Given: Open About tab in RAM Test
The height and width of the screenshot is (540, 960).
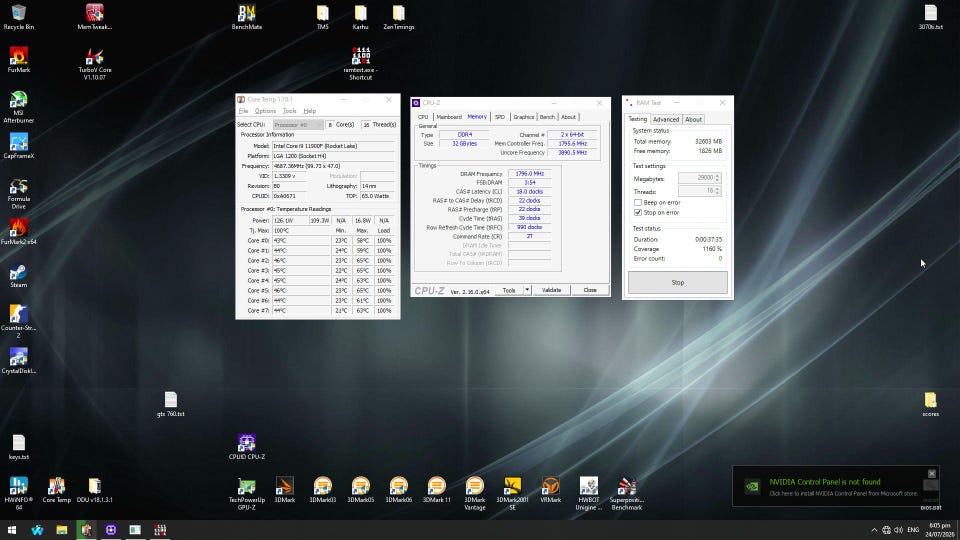Looking at the screenshot, I should (693, 119).
